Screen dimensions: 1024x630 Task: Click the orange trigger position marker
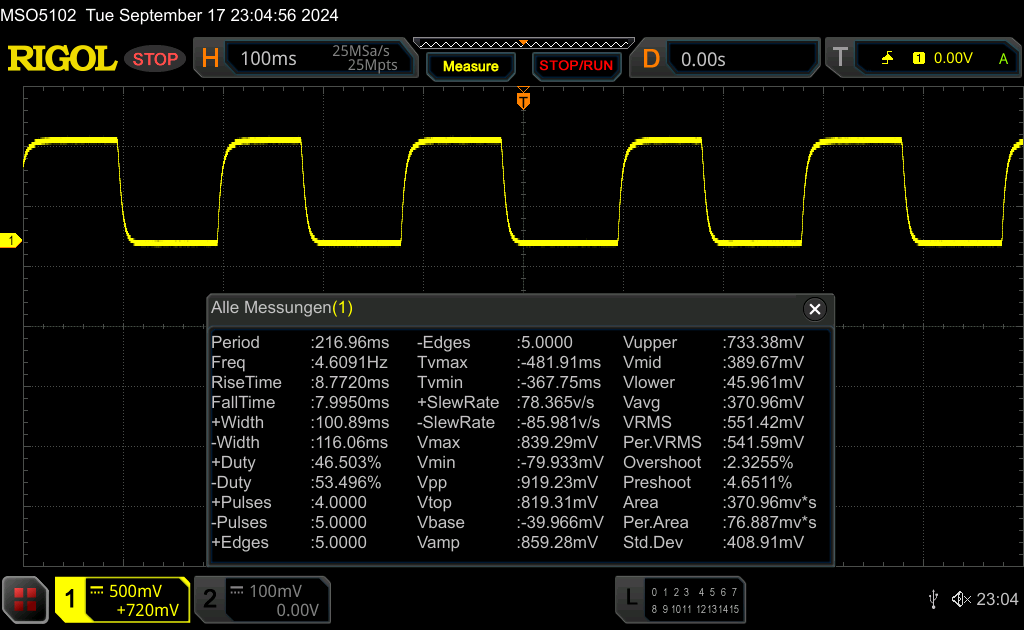click(x=523, y=100)
